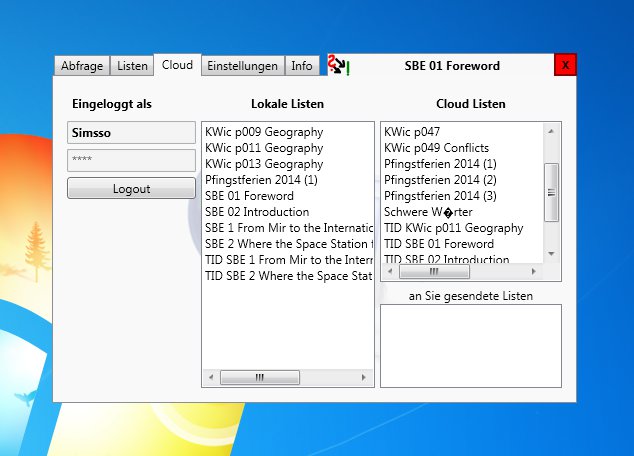The image size is (634, 456).
Task: Select 'TID KWic p011 Geography' cloud list
Action: [x=463, y=228]
